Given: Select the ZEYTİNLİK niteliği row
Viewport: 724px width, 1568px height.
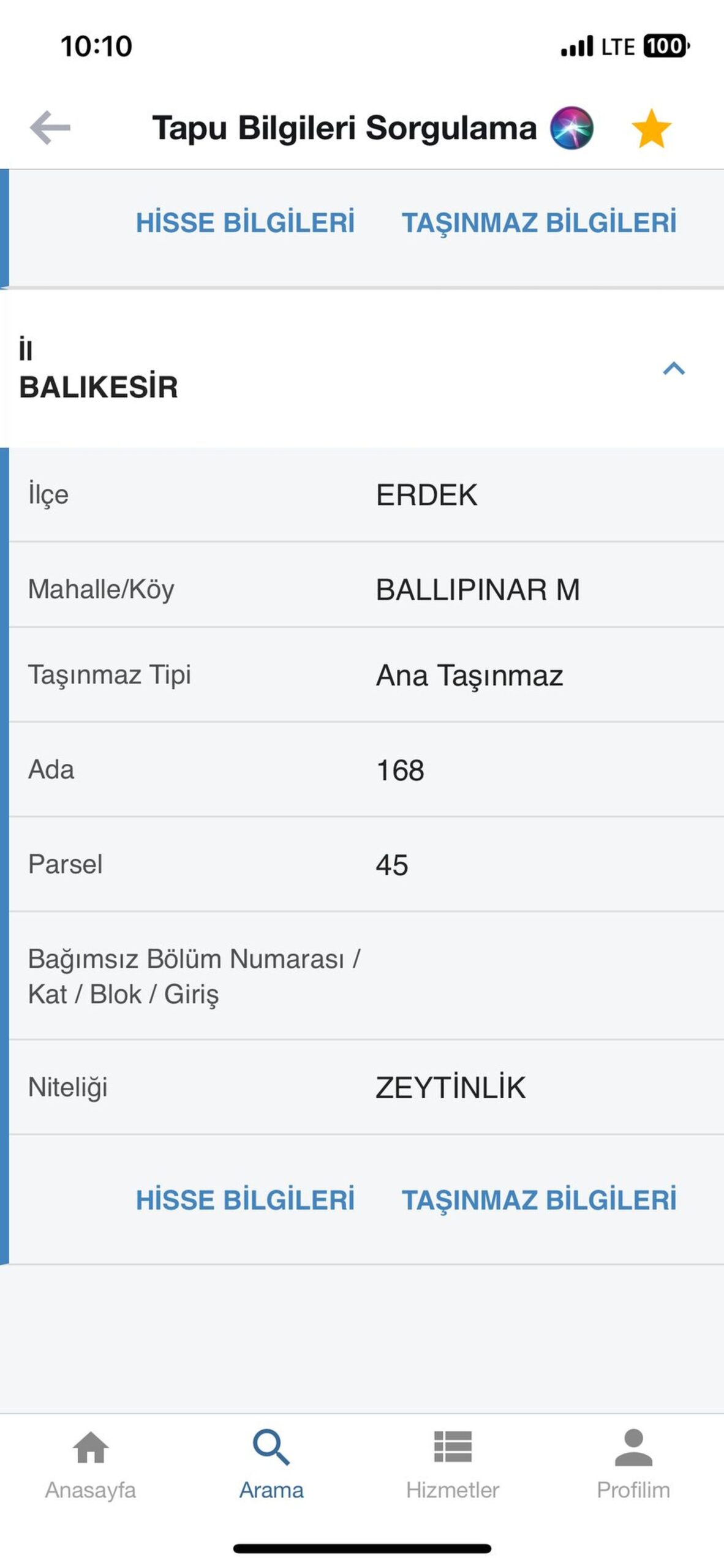Looking at the screenshot, I should pyautogui.click(x=366, y=1087).
